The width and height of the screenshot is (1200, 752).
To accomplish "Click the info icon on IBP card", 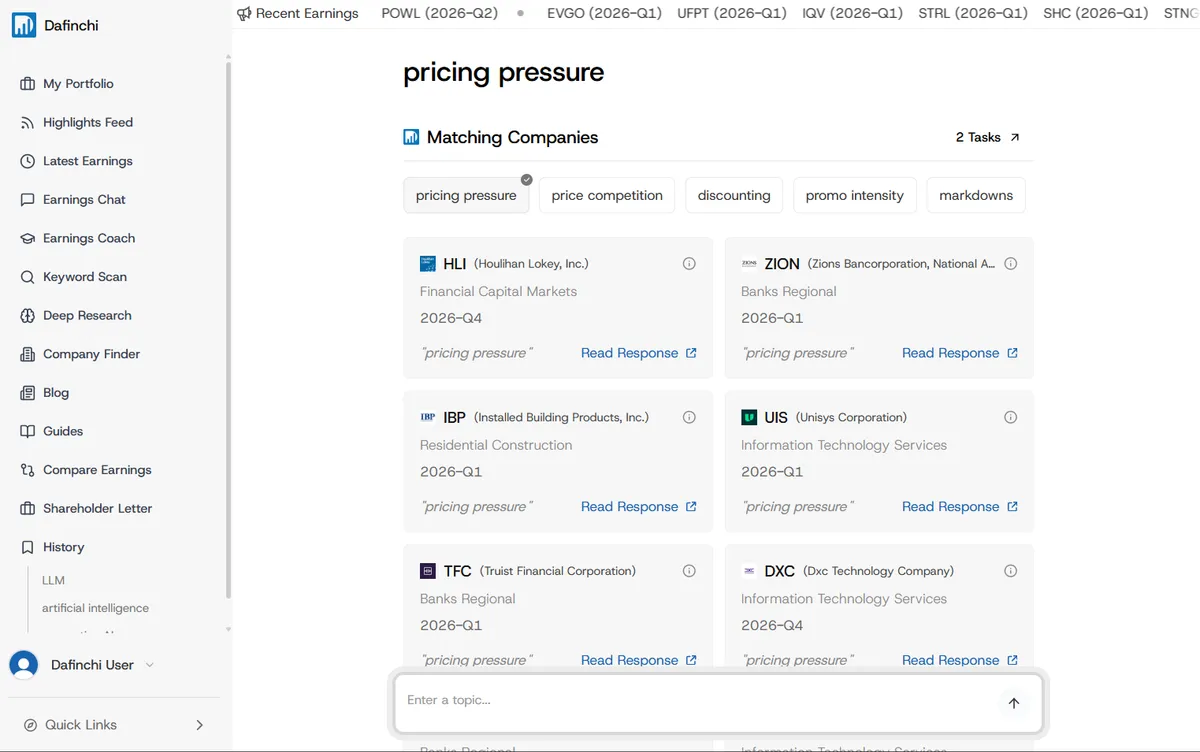I will click(x=689, y=417).
